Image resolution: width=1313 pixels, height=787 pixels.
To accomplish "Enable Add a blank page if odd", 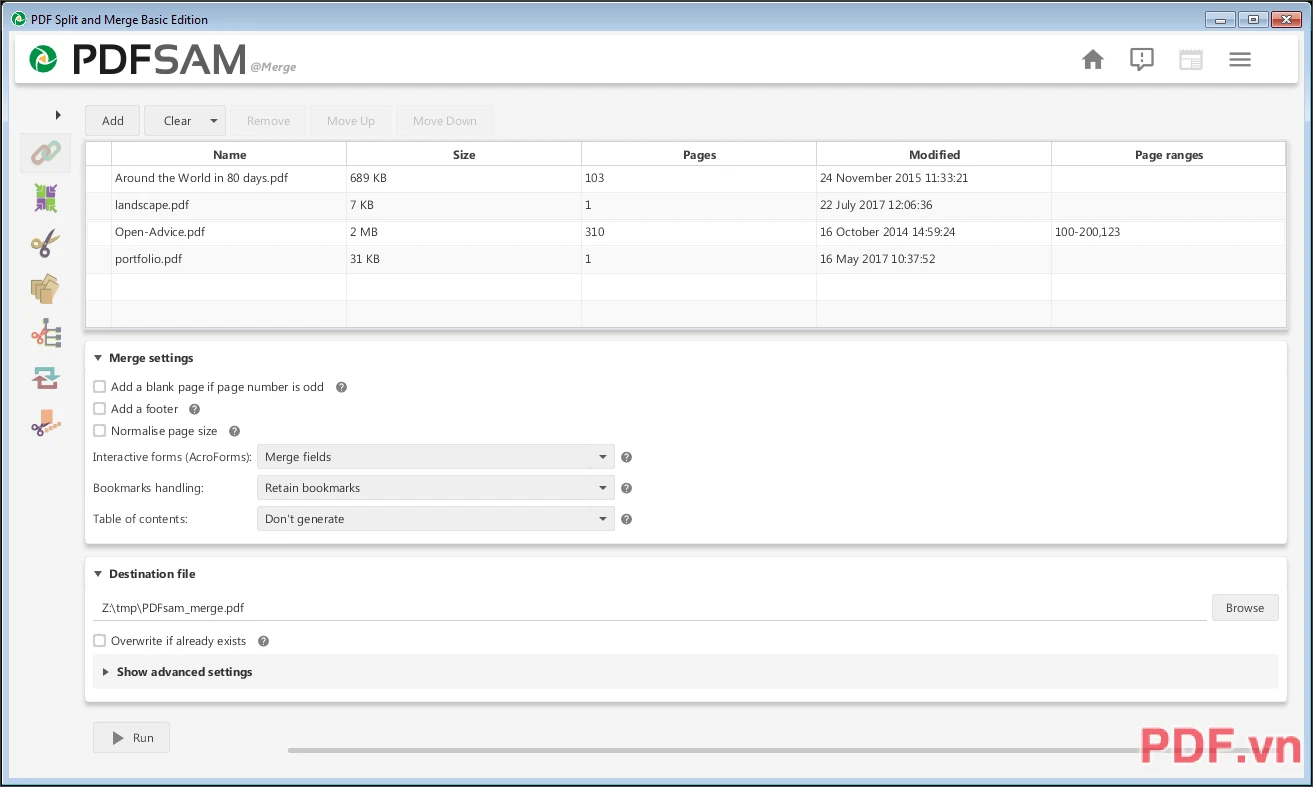I will (x=99, y=387).
